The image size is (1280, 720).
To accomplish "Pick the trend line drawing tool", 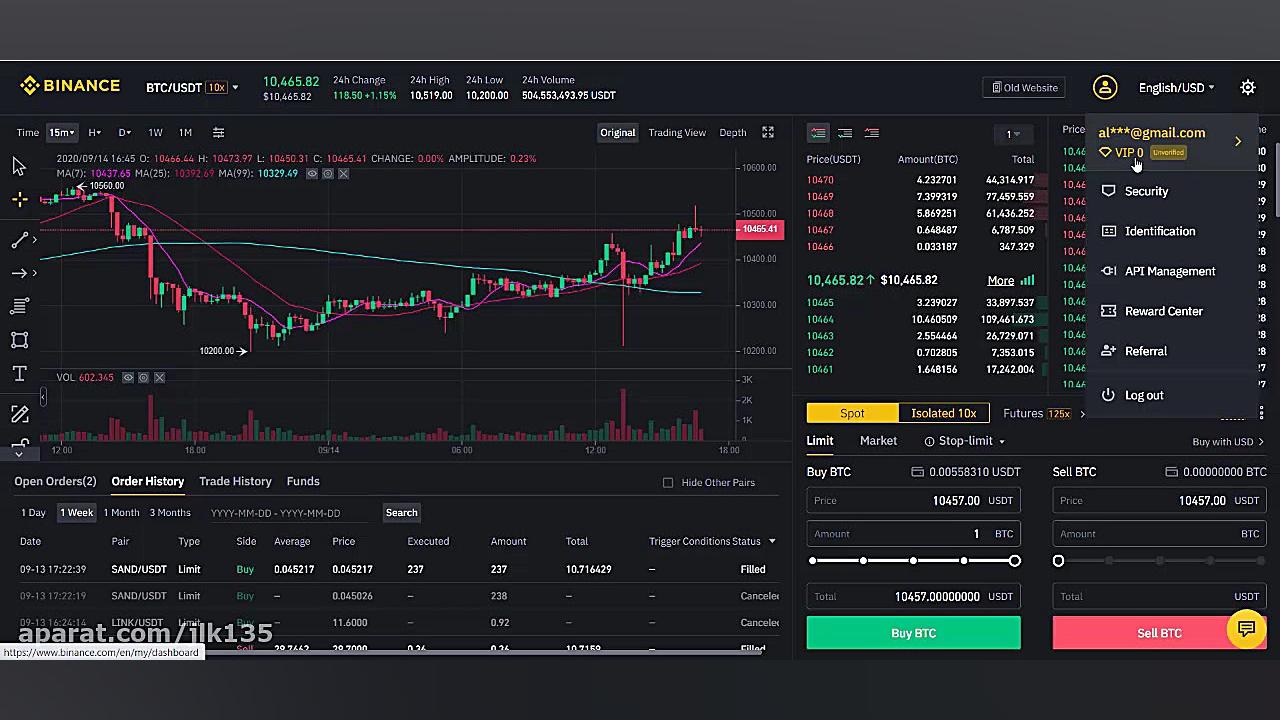I will 19,240.
